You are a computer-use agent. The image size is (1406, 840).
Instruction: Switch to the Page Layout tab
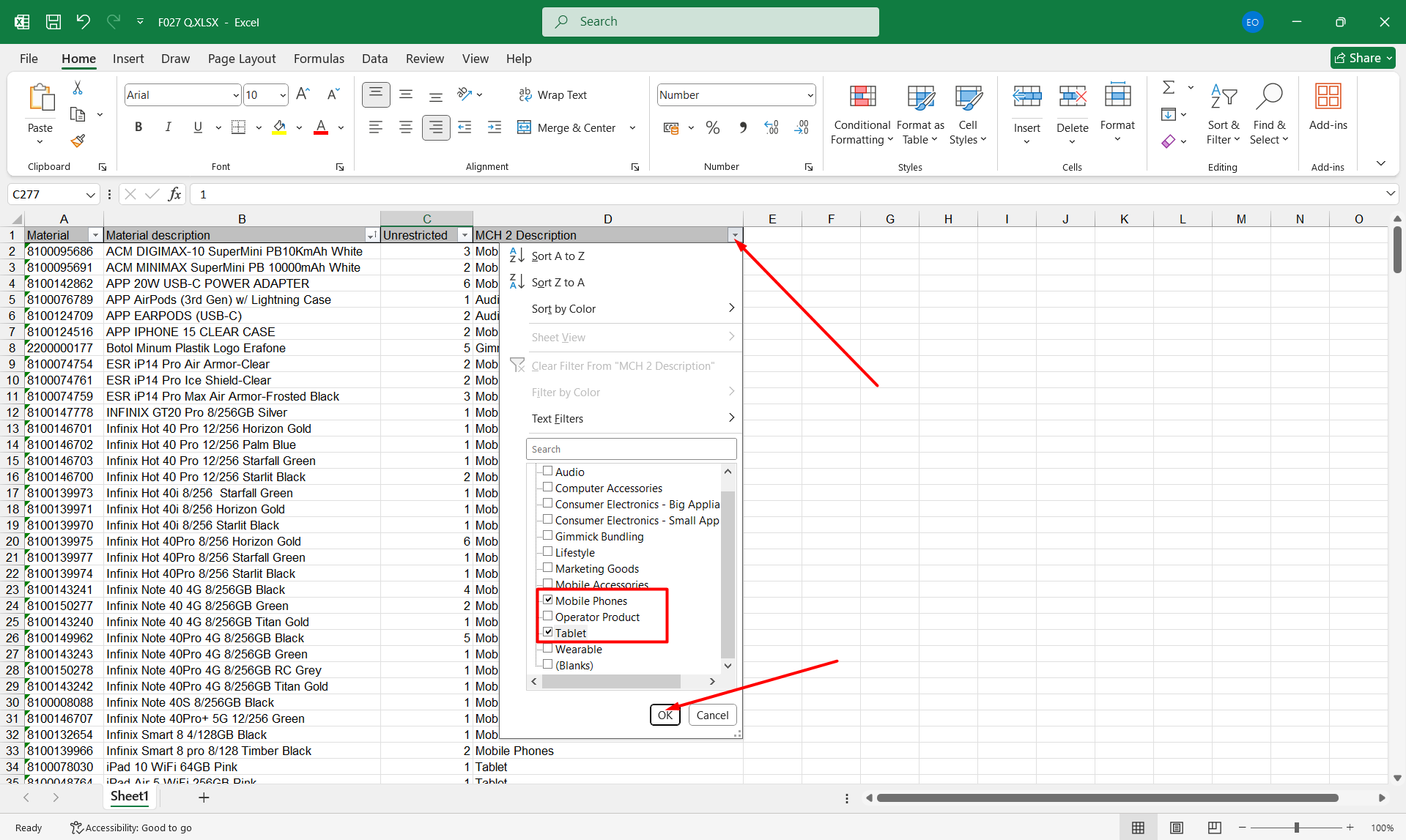tap(241, 59)
